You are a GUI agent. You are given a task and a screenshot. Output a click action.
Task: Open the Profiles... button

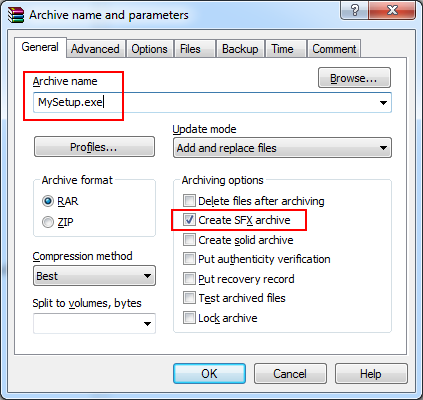[94, 147]
